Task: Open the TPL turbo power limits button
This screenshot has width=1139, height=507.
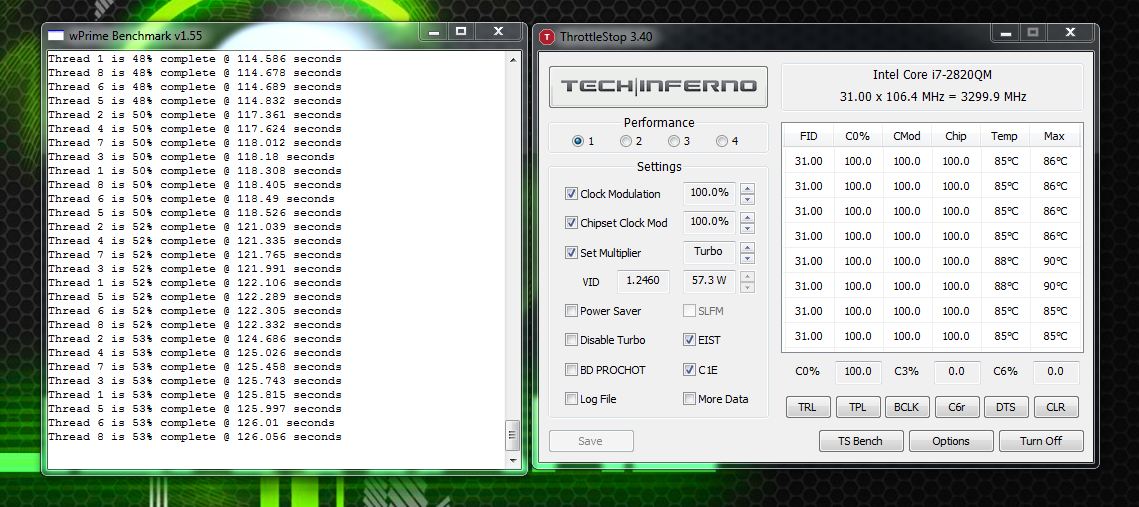Action: pyautogui.click(x=858, y=407)
